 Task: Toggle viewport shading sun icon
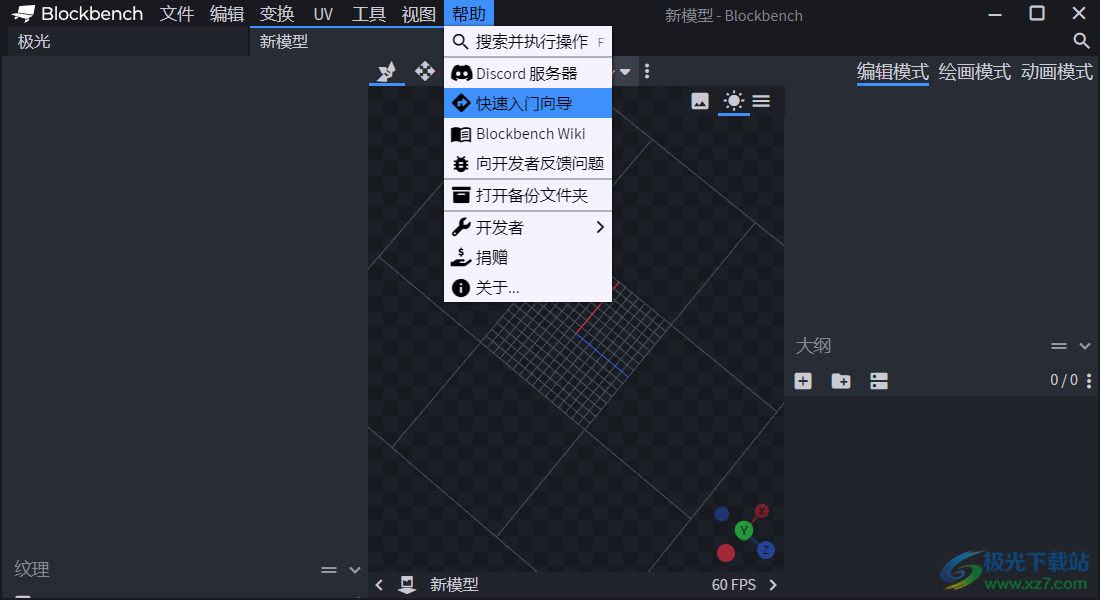coord(734,101)
